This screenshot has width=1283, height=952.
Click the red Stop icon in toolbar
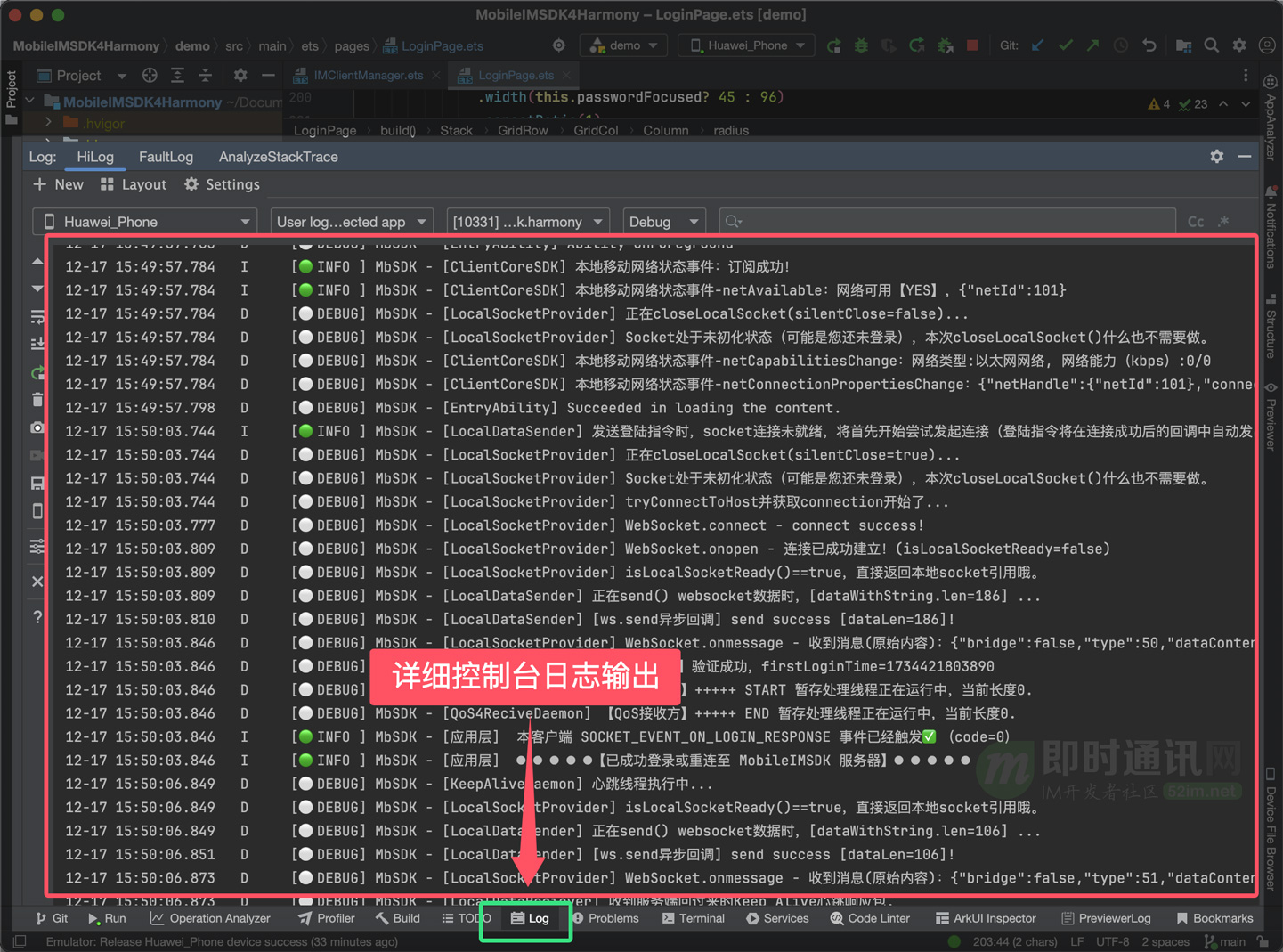pos(972,45)
